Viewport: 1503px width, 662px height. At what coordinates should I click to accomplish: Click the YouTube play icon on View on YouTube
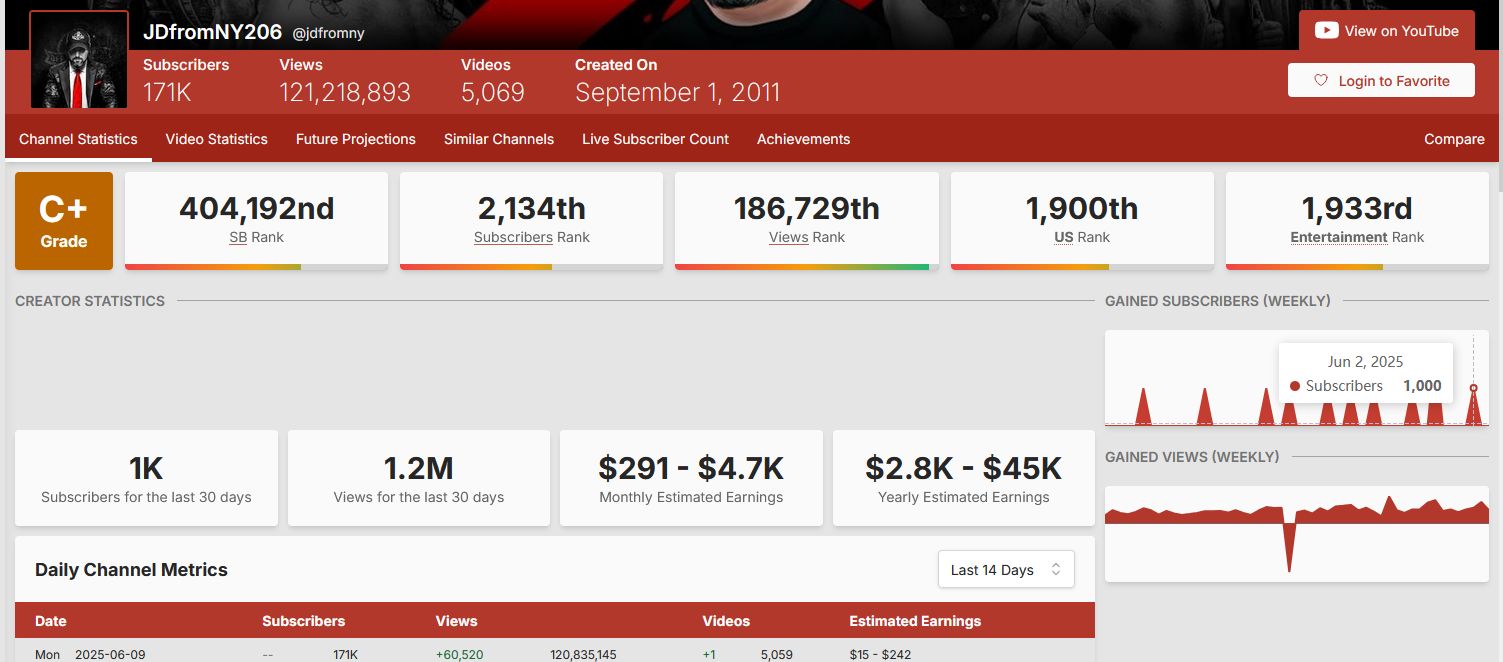coord(1326,30)
